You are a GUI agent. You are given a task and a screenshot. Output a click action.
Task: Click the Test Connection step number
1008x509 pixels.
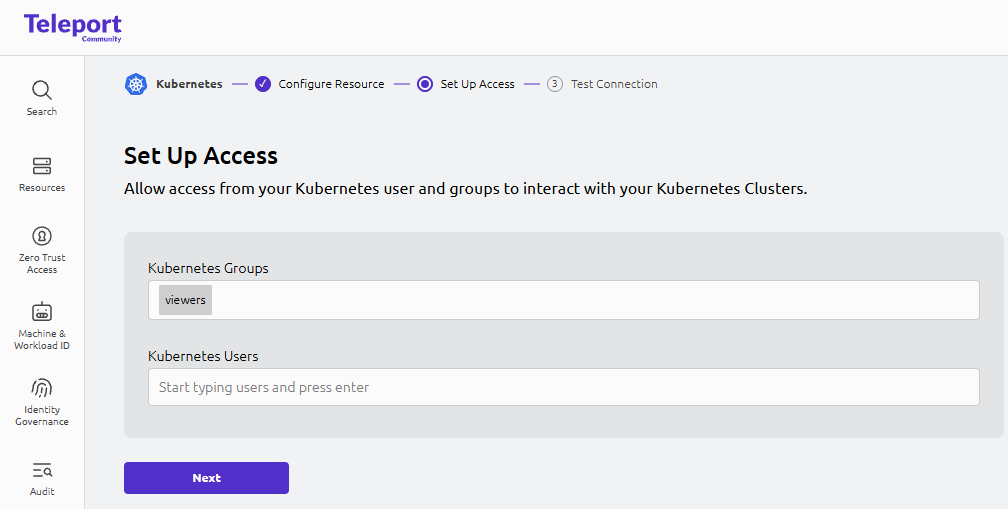click(x=555, y=84)
